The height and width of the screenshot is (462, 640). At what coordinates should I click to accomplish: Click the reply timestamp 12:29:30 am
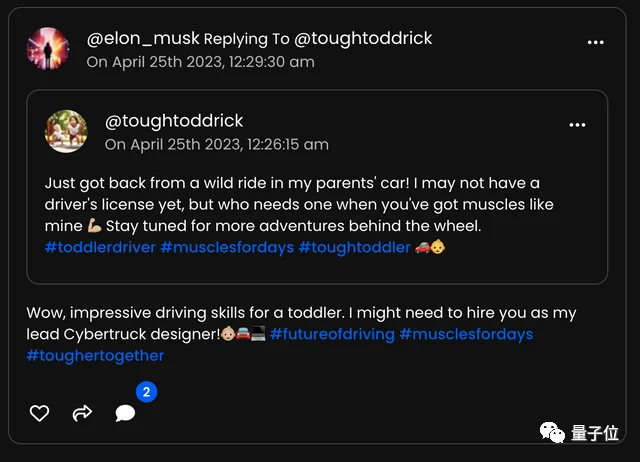coord(271,62)
